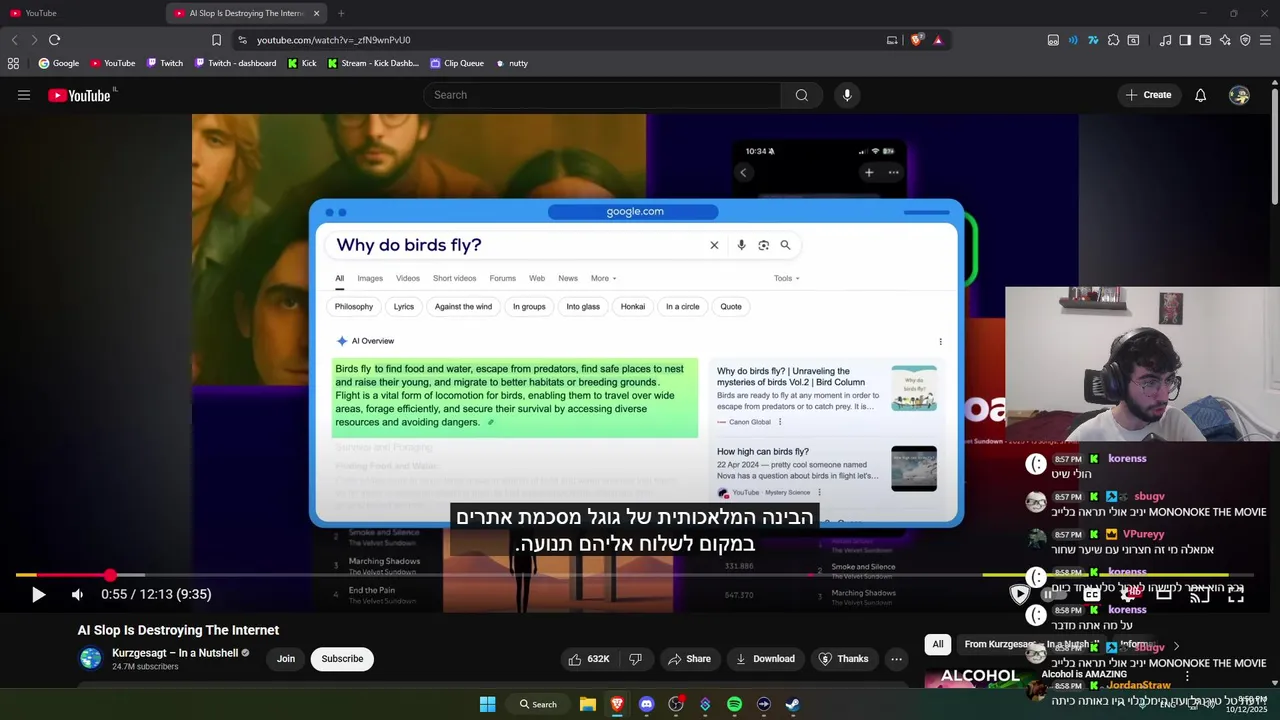The height and width of the screenshot is (720, 1280).
Task: Click the browser address bar URL
Action: (333, 40)
